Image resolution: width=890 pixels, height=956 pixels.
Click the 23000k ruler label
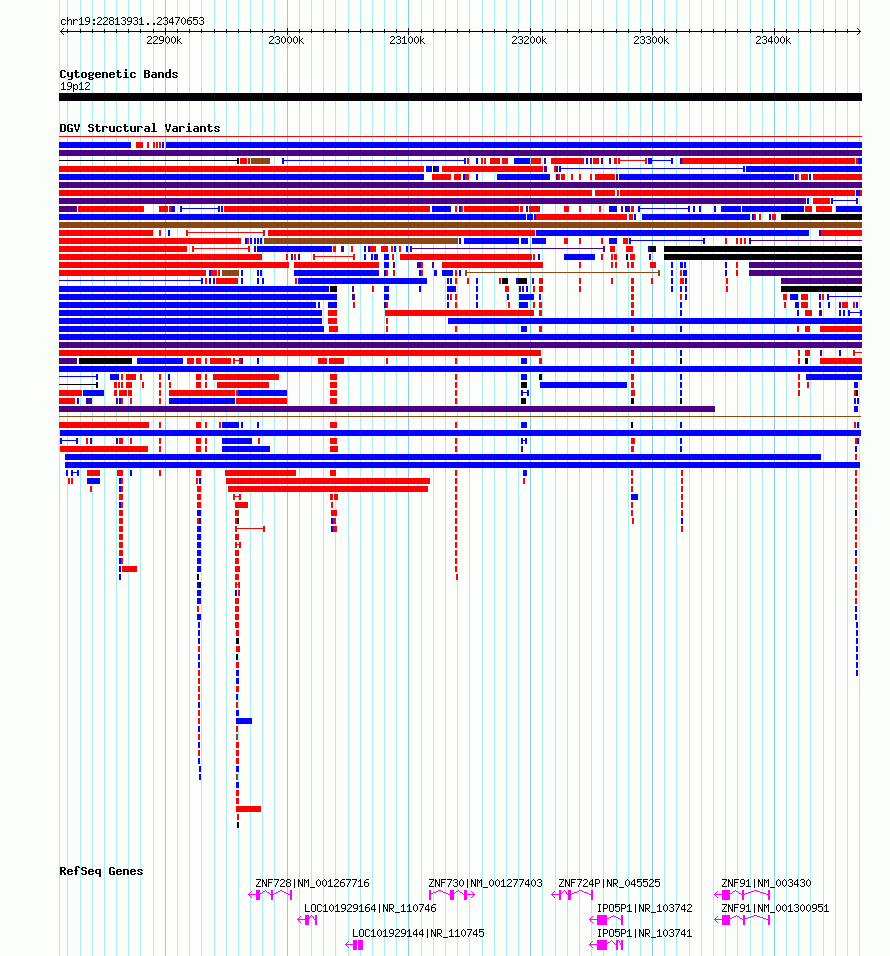(286, 40)
